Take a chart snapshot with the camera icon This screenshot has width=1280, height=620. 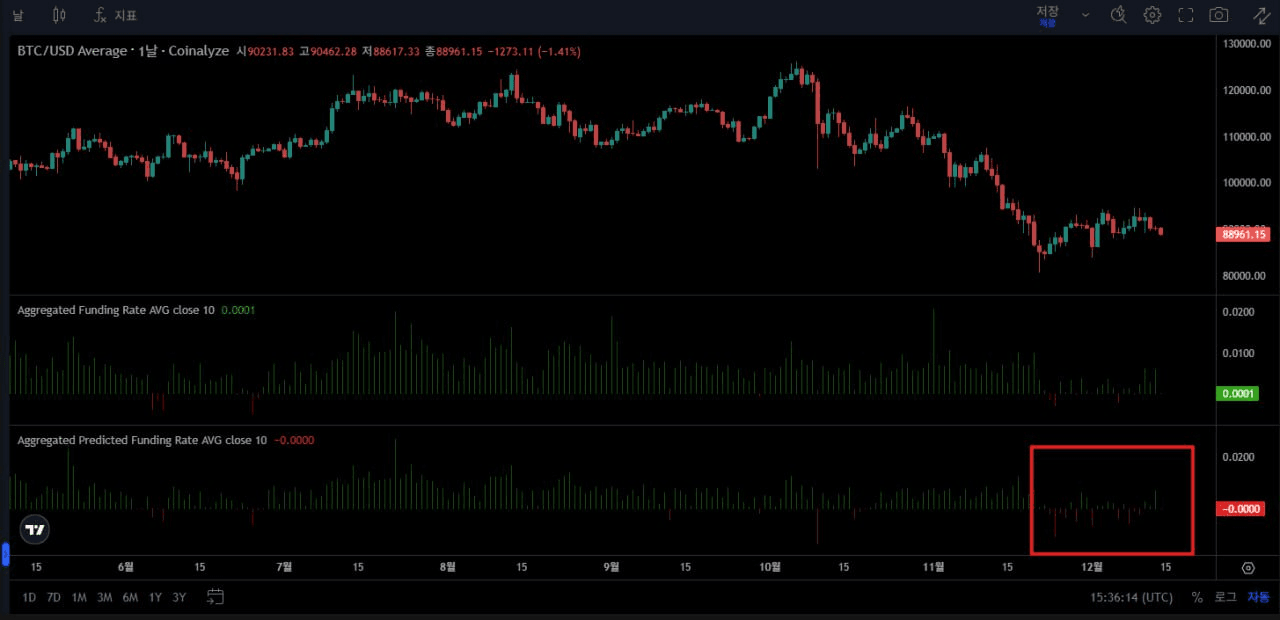[1218, 15]
